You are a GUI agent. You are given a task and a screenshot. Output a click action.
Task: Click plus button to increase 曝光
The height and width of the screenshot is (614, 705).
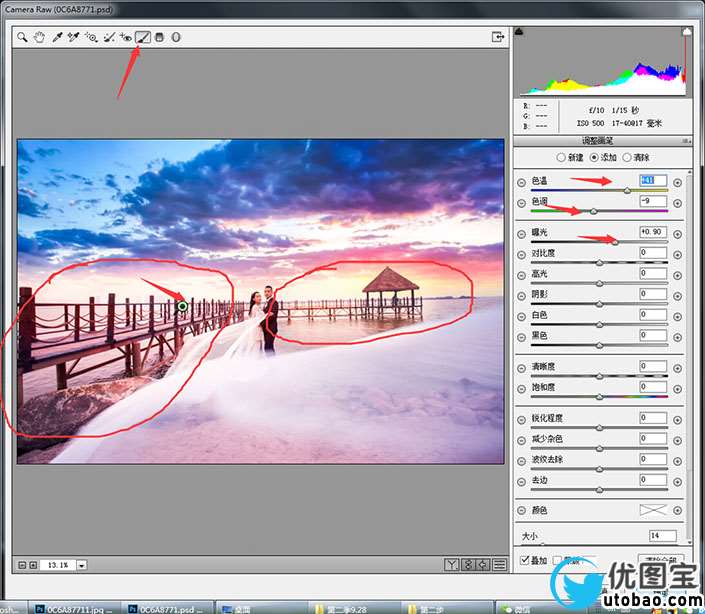[x=677, y=233]
